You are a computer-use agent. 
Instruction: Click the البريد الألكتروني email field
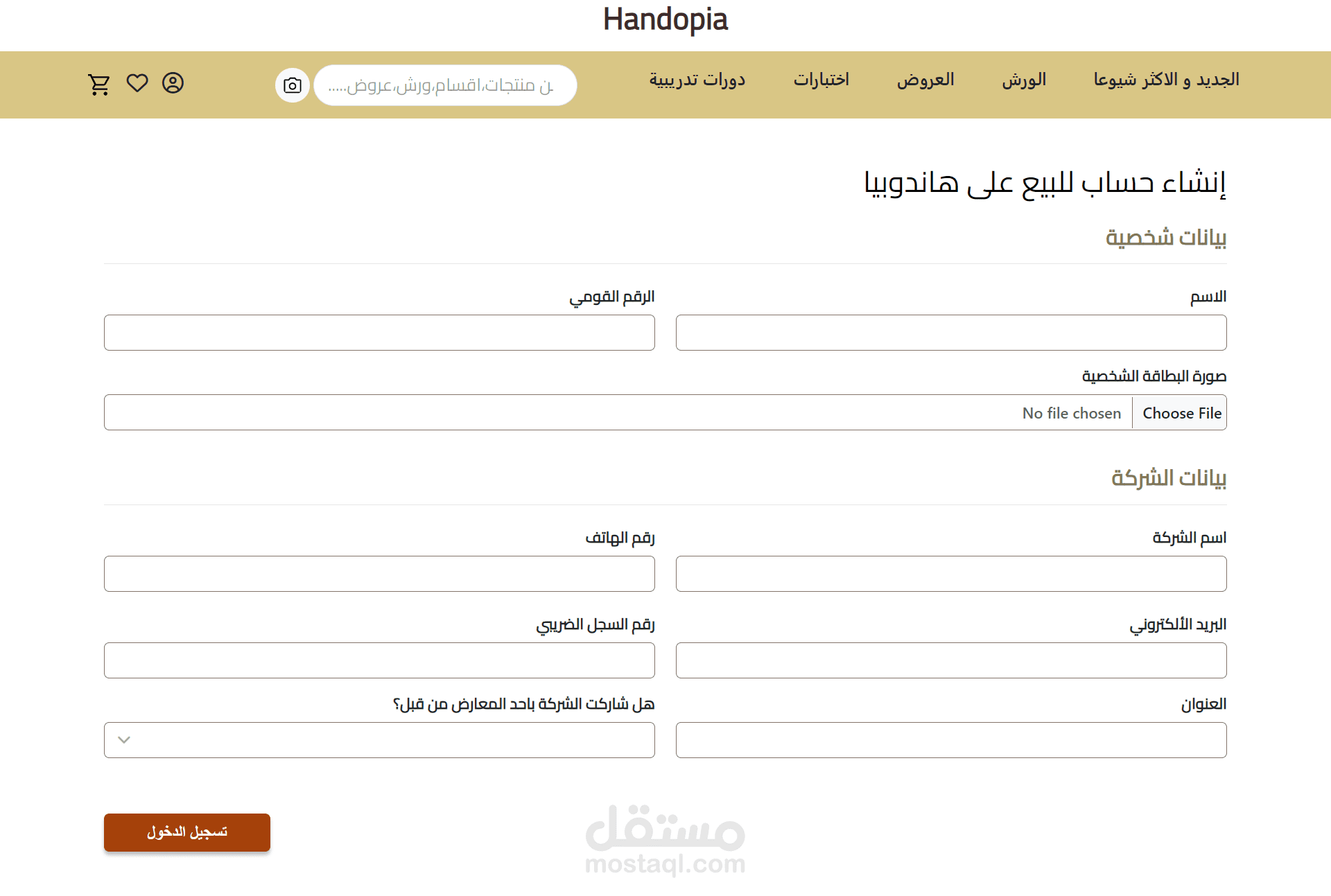[x=950, y=660]
